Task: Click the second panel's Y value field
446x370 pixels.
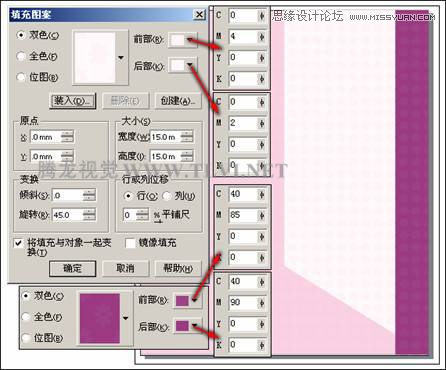Action: (243, 144)
